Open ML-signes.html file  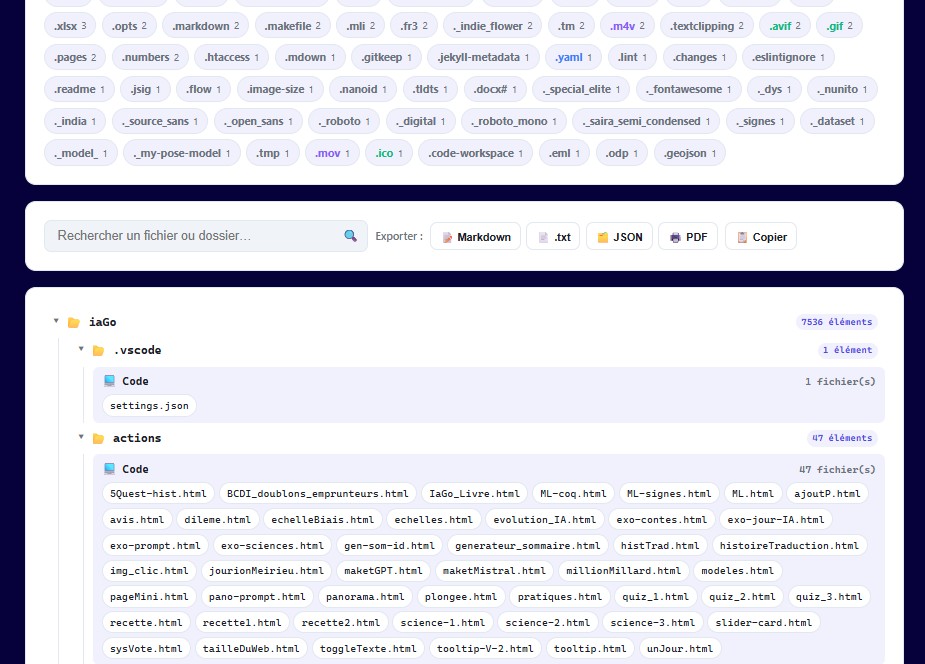[669, 494]
